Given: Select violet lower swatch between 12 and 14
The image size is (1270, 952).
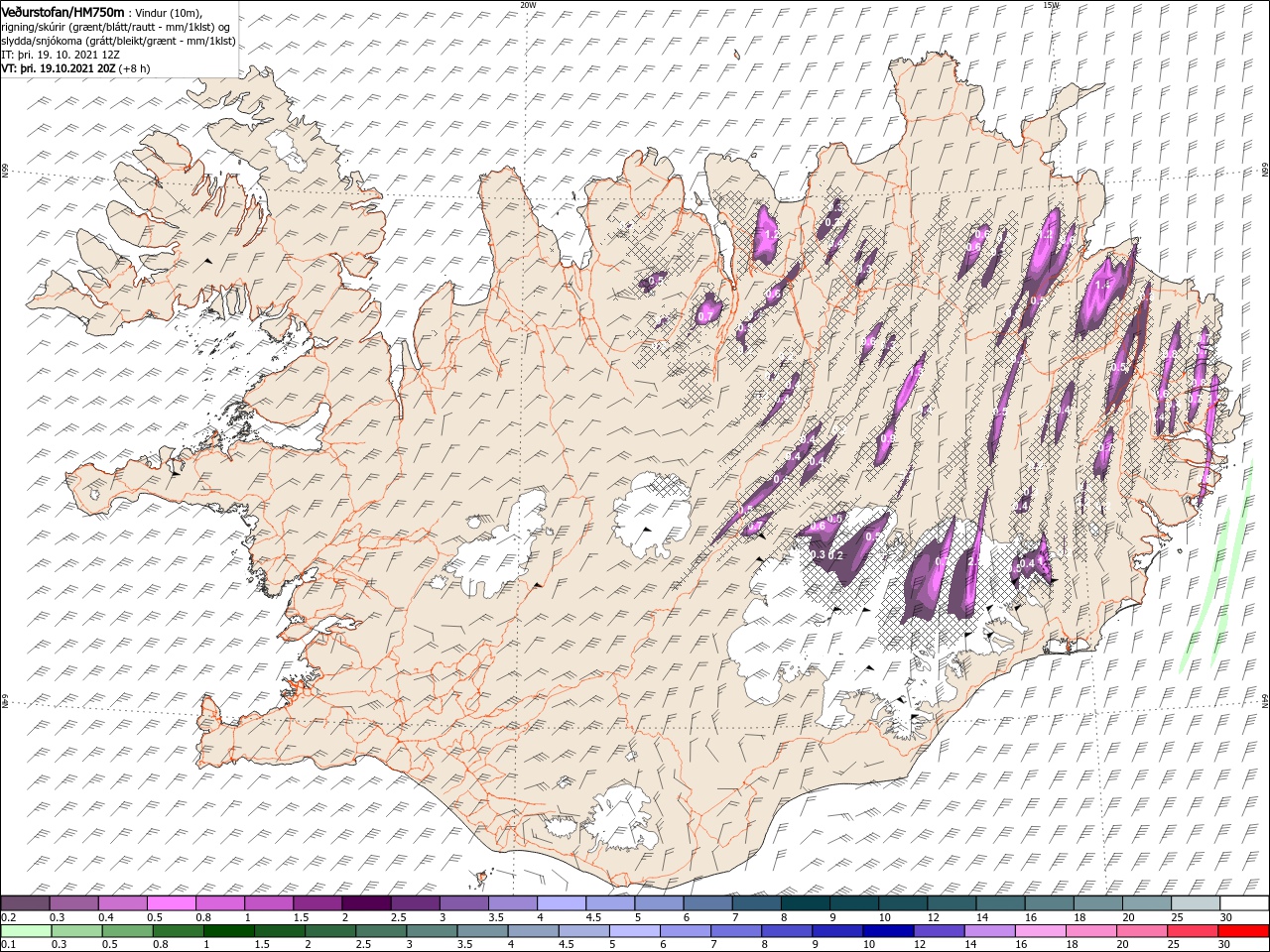Looking at the screenshot, I should [x=940, y=931].
